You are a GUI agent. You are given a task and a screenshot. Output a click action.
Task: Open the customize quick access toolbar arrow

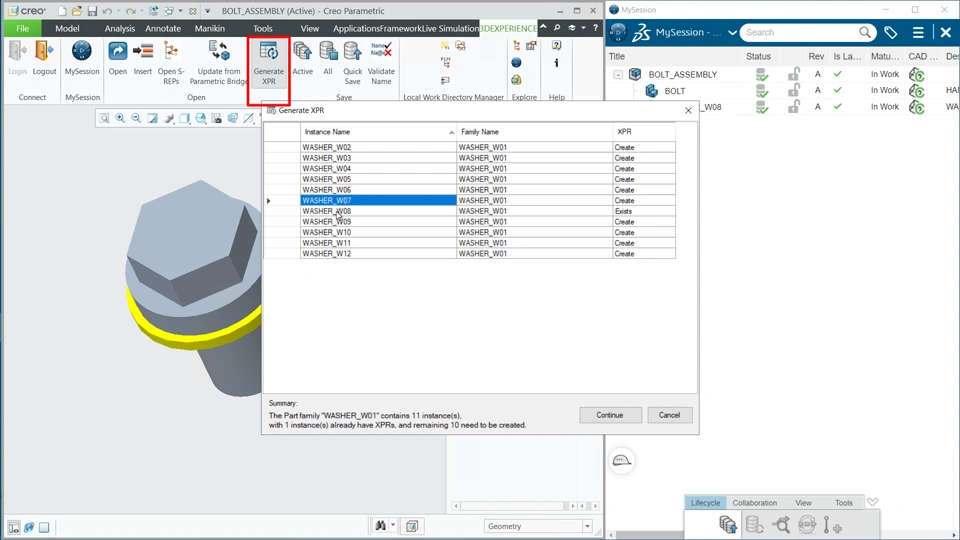208,11
